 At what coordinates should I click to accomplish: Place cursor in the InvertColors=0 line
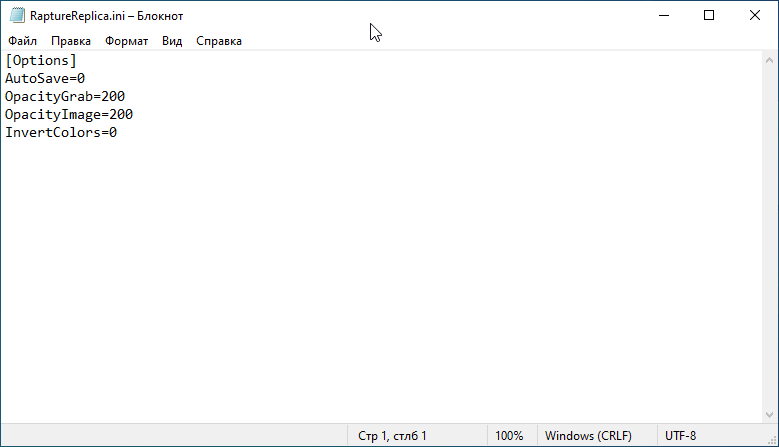coord(61,132)
